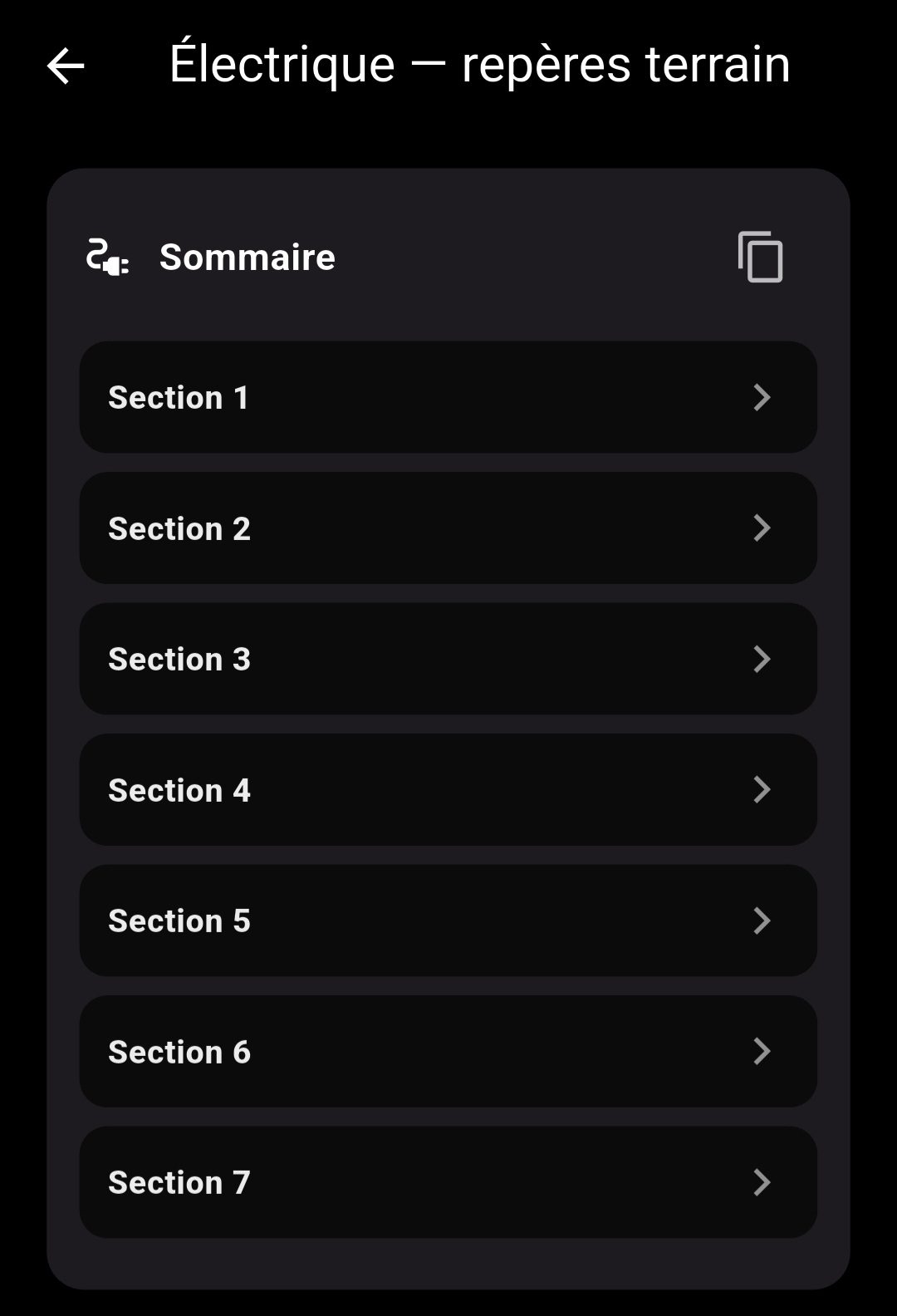Click the "Section 4" text
897x1316 pixels.
pyautogui.click(x=179, y=790)
